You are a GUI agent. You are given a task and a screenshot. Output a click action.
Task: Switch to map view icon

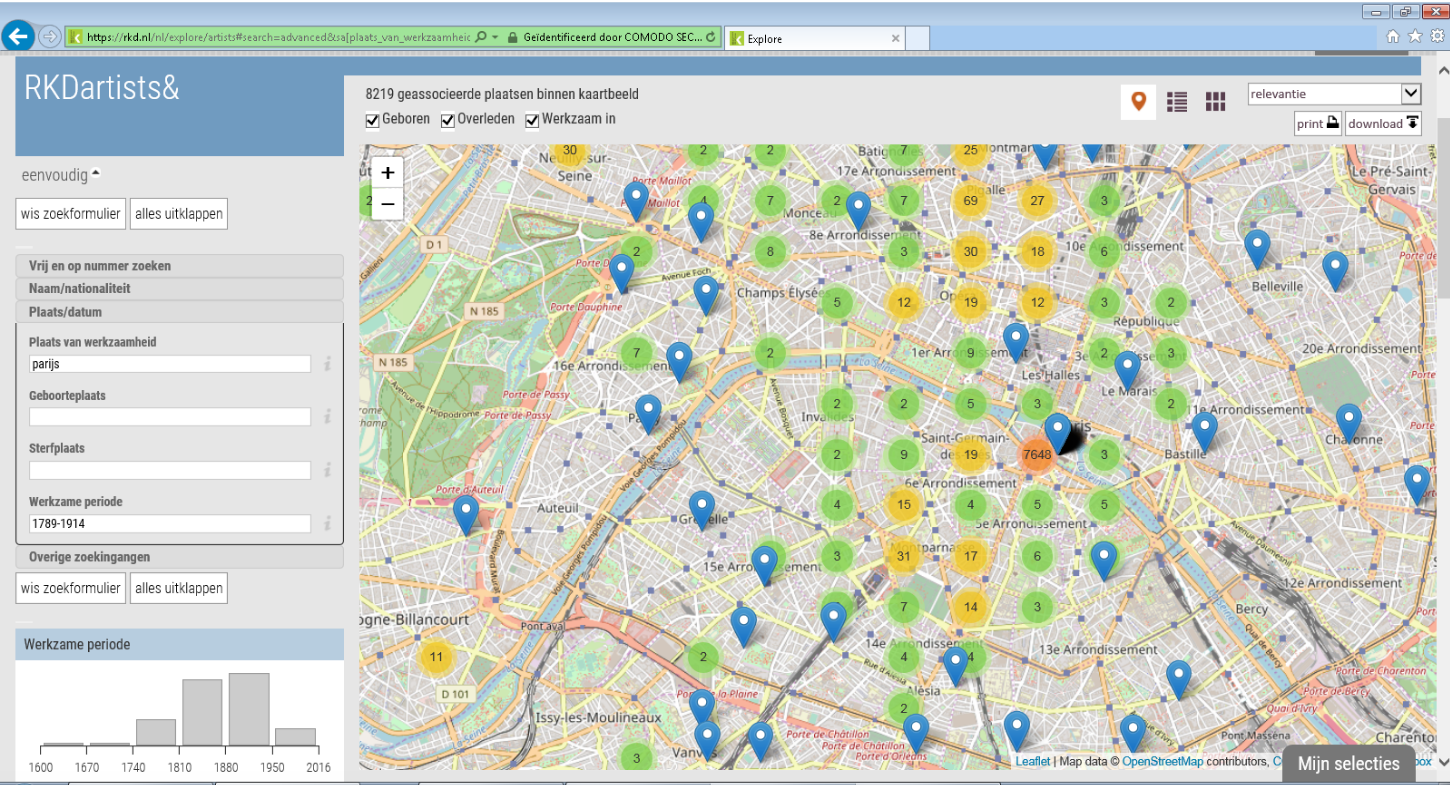click(x=1138, y=101)
